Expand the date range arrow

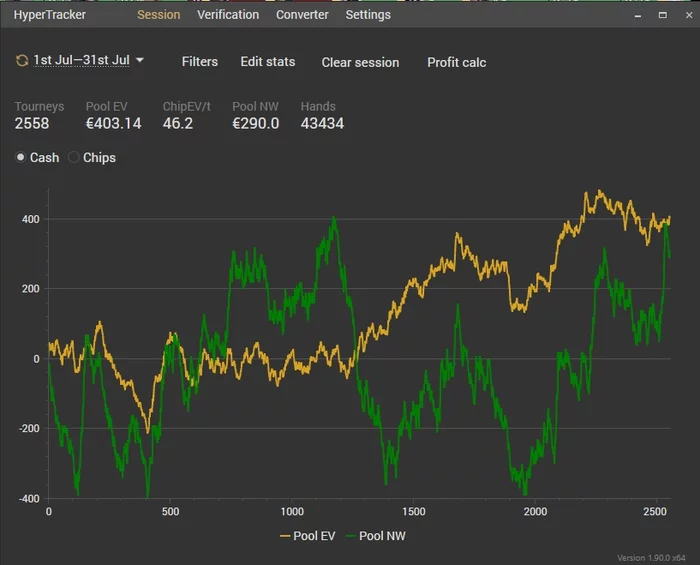click(x=140, y=60)
